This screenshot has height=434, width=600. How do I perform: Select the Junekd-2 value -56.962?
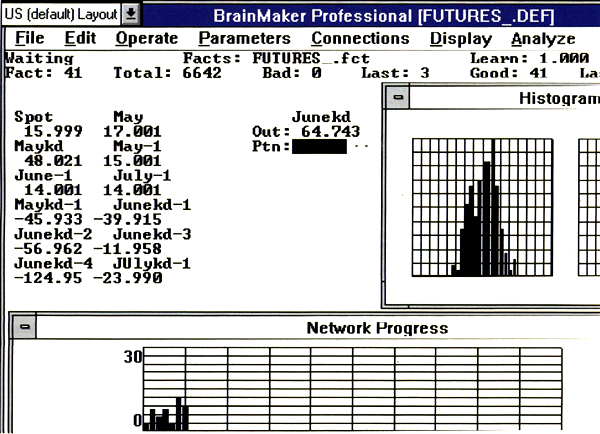point(48,249)
